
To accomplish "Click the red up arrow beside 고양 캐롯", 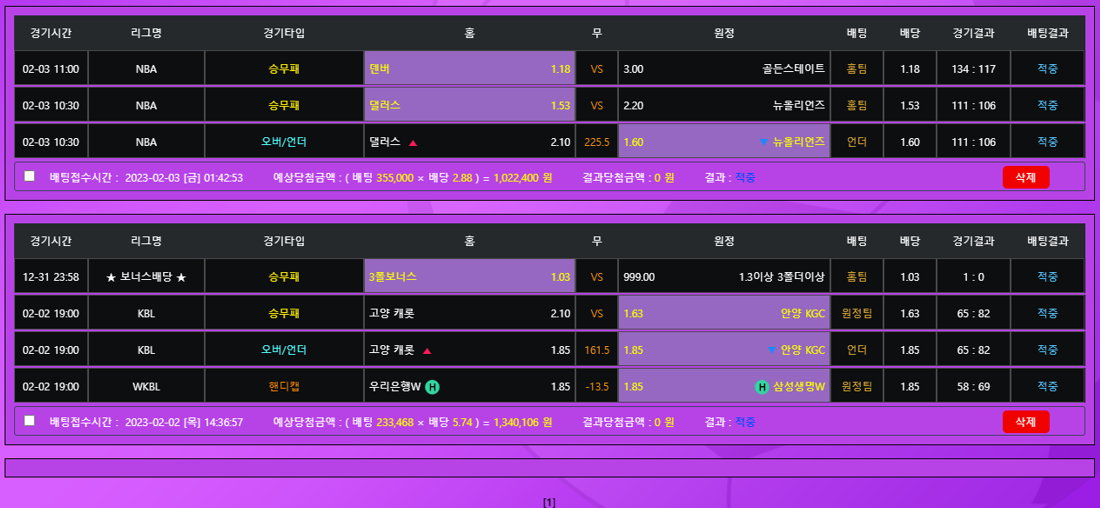I will click(427, 351).
